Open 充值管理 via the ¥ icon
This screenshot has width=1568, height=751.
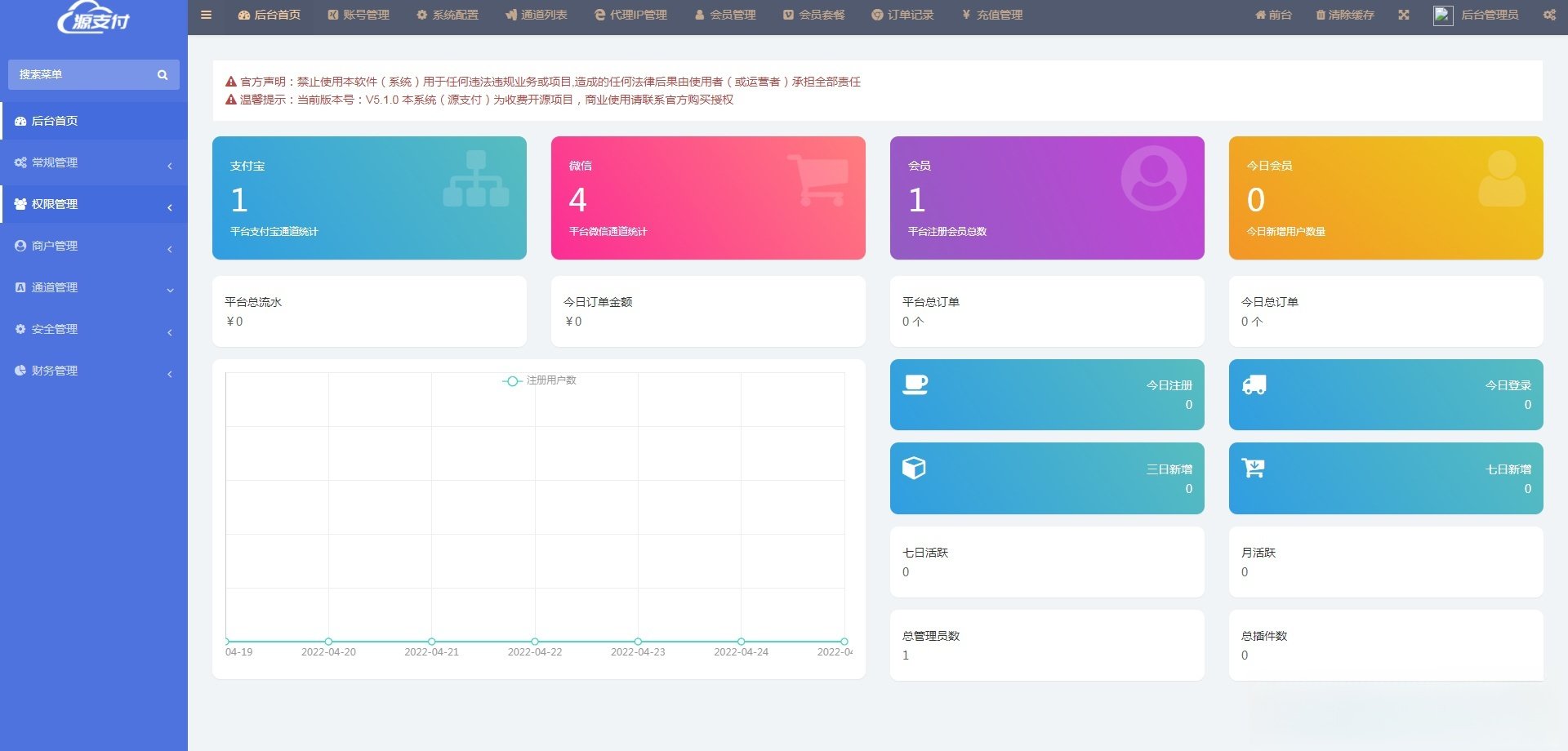964,14
